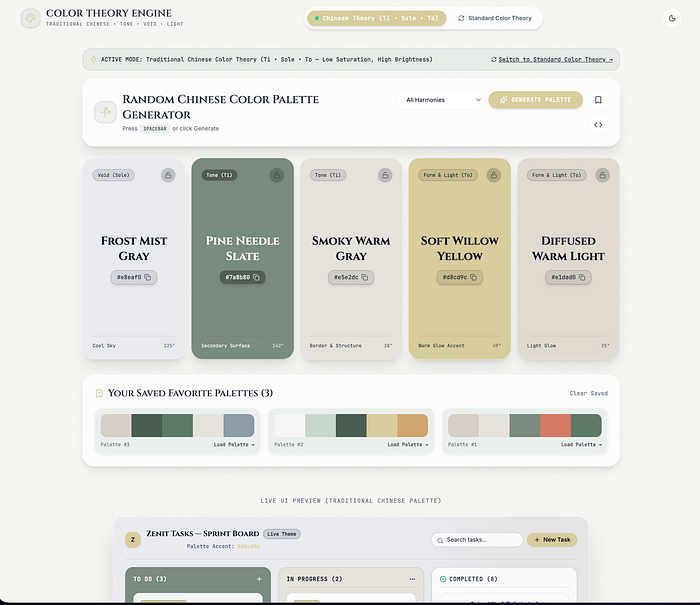
Task: Click Light Glow label on Diffused Warm Light
Action: (541, 346)
